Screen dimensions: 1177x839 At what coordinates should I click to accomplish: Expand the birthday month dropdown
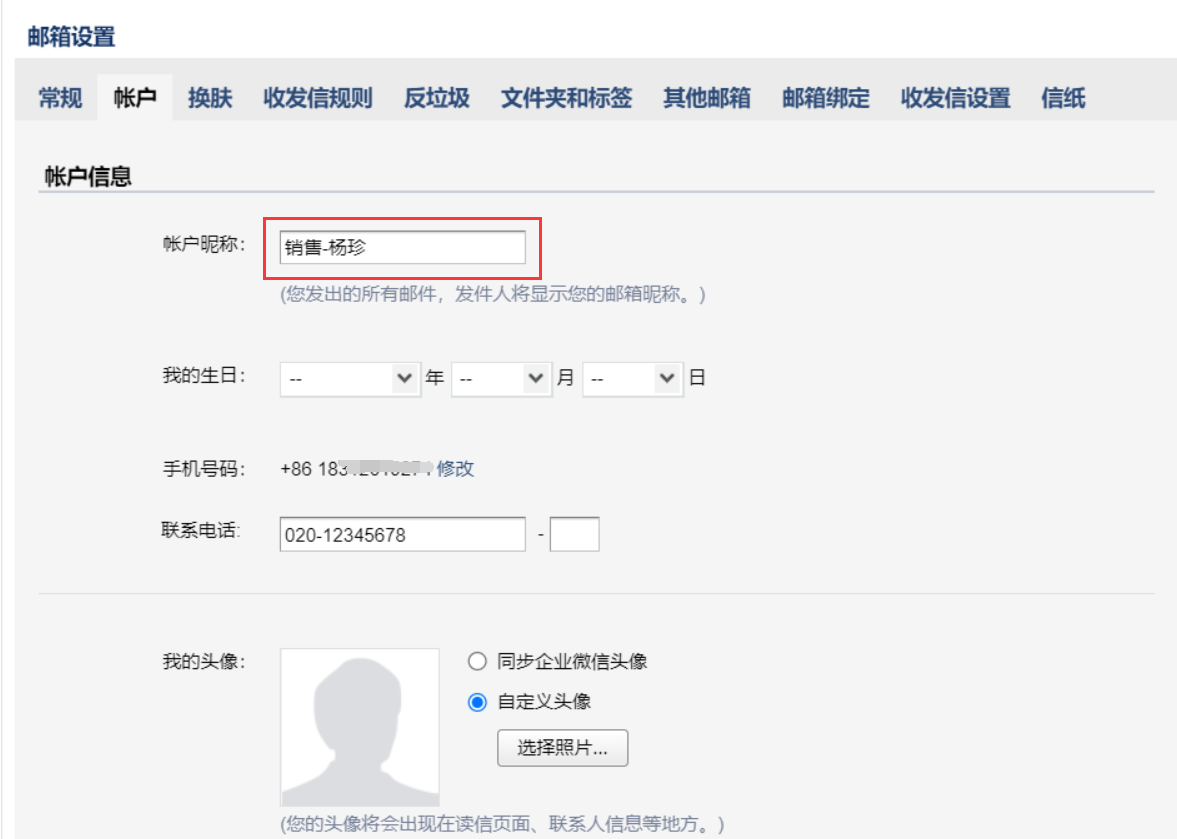click(x=500, y=379)
